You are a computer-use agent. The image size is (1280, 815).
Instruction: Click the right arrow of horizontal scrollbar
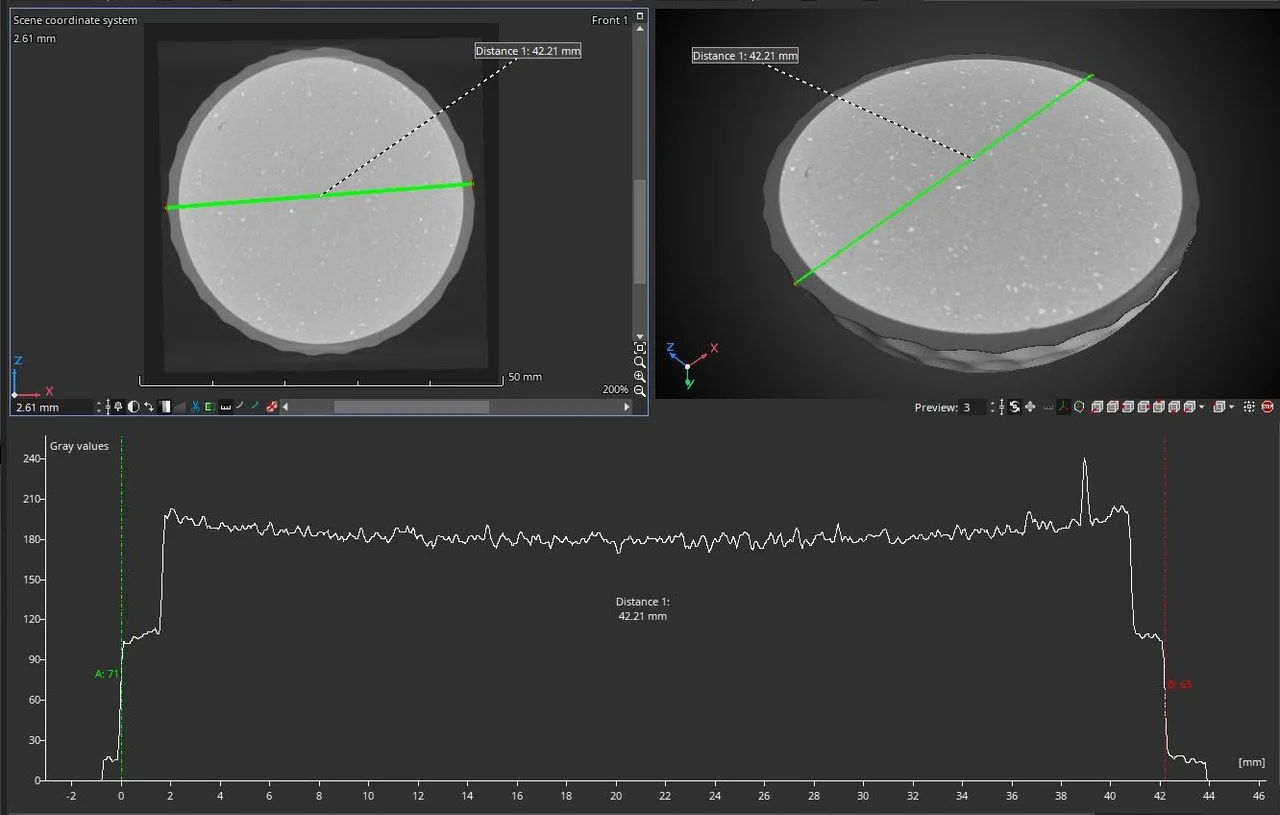pos(627,407)
